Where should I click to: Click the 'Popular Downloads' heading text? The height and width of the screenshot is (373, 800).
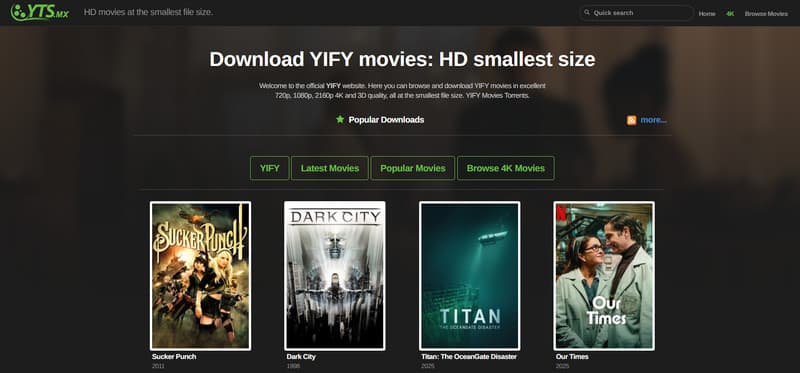point(386,120)
